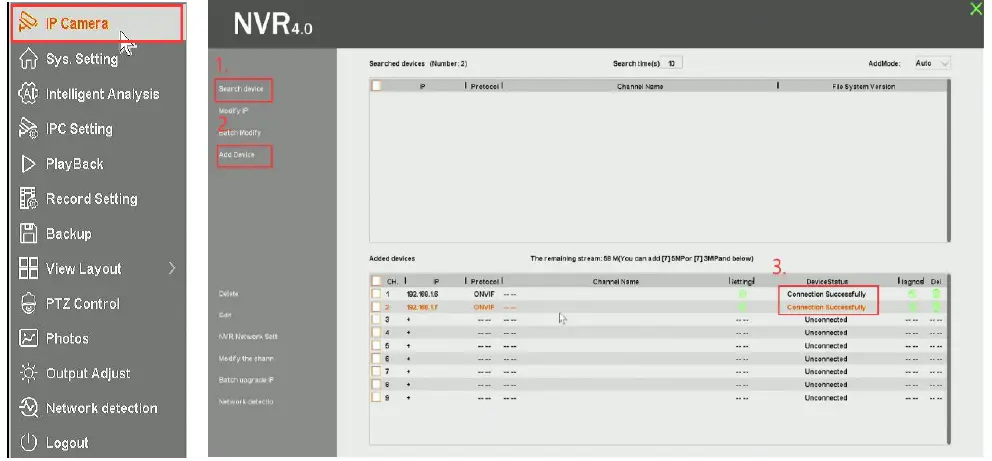992x461 pixels.
Task: Toggle select-all checkbox in Searched devices header
Action: (376, 86)
